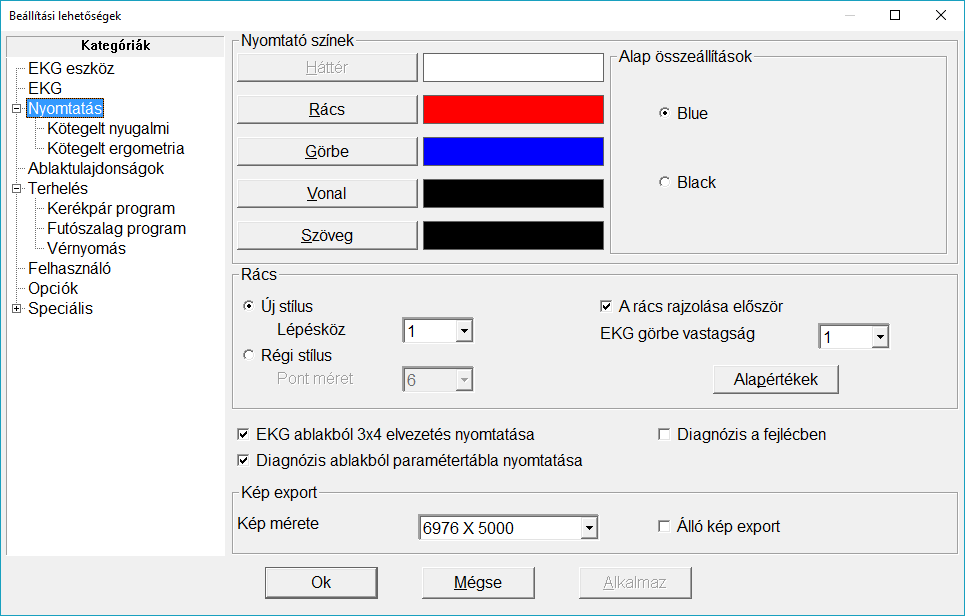Click the Ok button
965x616 pixels.
[321, 583]
